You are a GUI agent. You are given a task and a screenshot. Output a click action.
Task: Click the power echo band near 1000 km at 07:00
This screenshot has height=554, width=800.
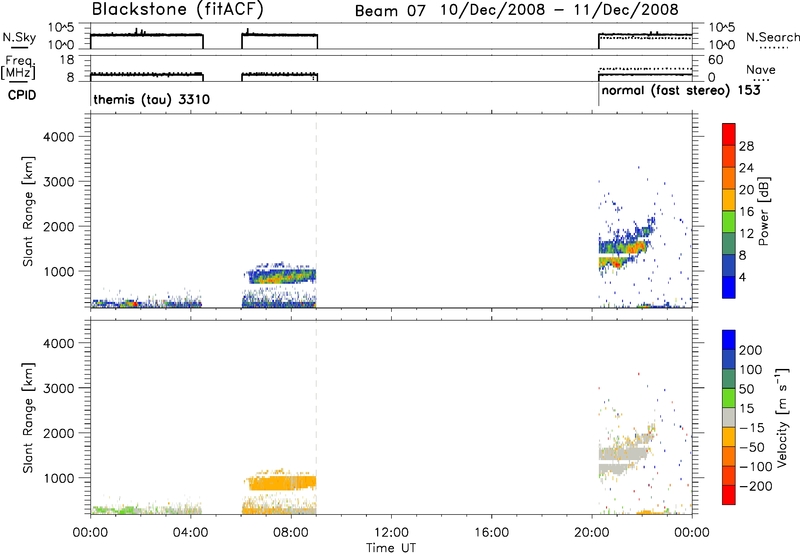click(282, 276)
